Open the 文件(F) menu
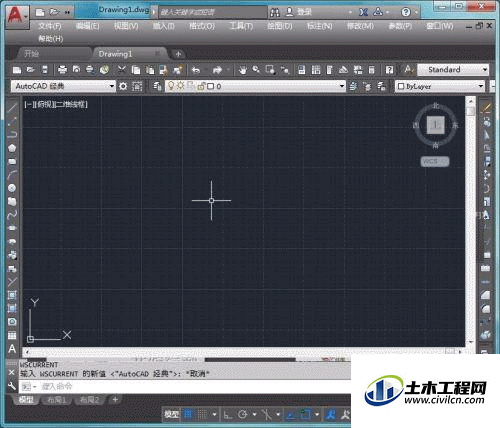 point(50,26)
